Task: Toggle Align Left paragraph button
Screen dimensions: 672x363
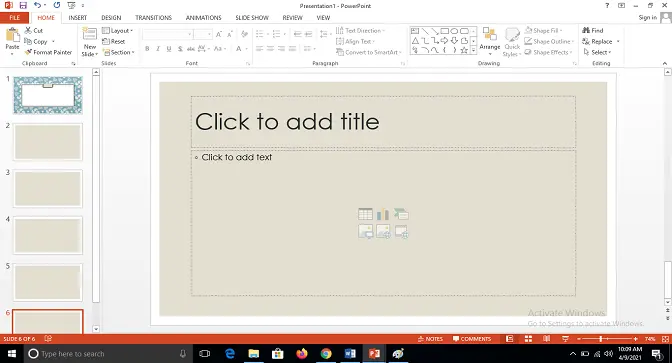Action: tap(260, 48)
